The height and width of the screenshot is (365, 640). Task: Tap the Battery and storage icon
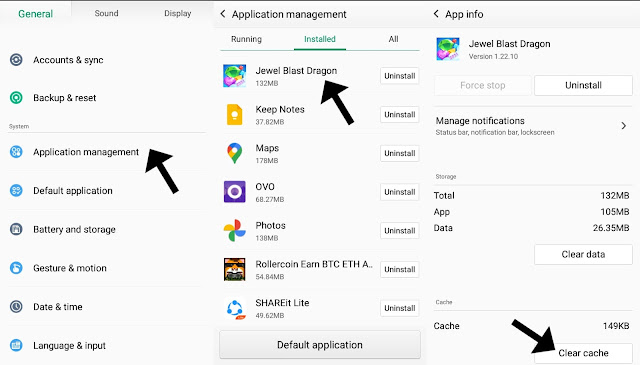[16, 229]
